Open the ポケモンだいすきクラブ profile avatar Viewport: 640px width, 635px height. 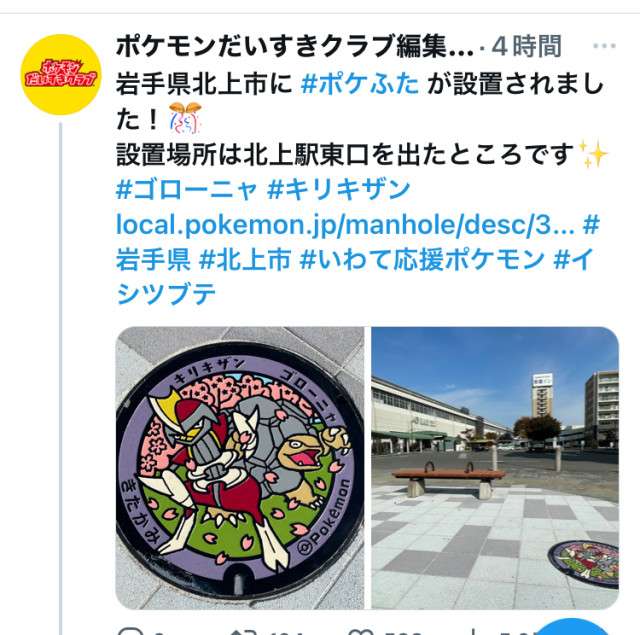61,75
